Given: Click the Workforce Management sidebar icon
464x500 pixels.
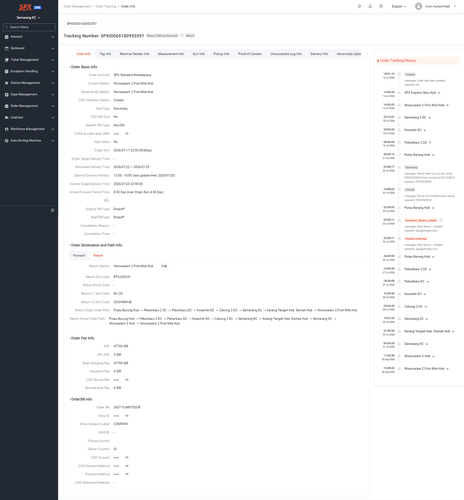Looking at the screenshot, I should click(6, 129).
